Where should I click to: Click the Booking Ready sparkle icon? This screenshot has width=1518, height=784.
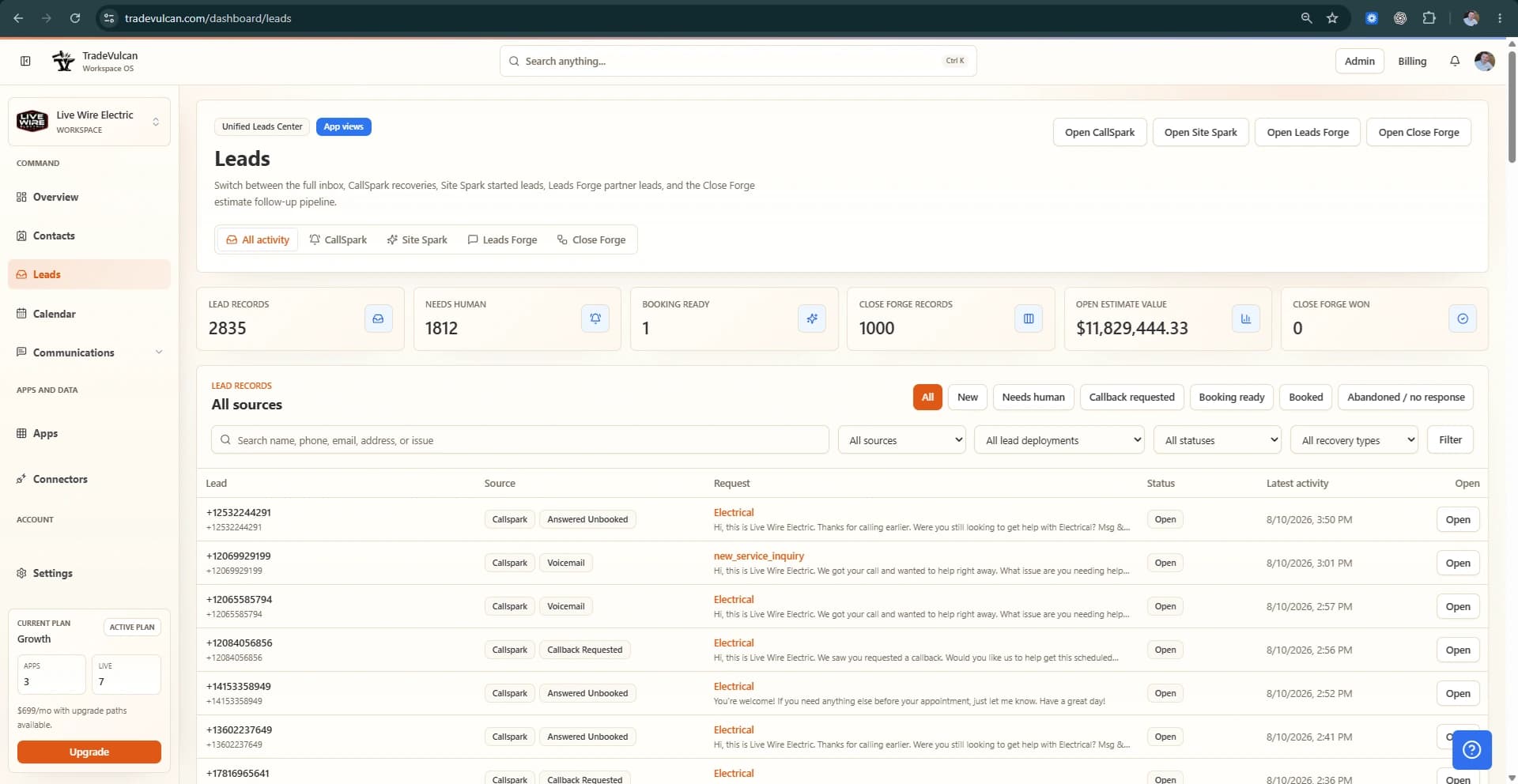pos(812,318)
